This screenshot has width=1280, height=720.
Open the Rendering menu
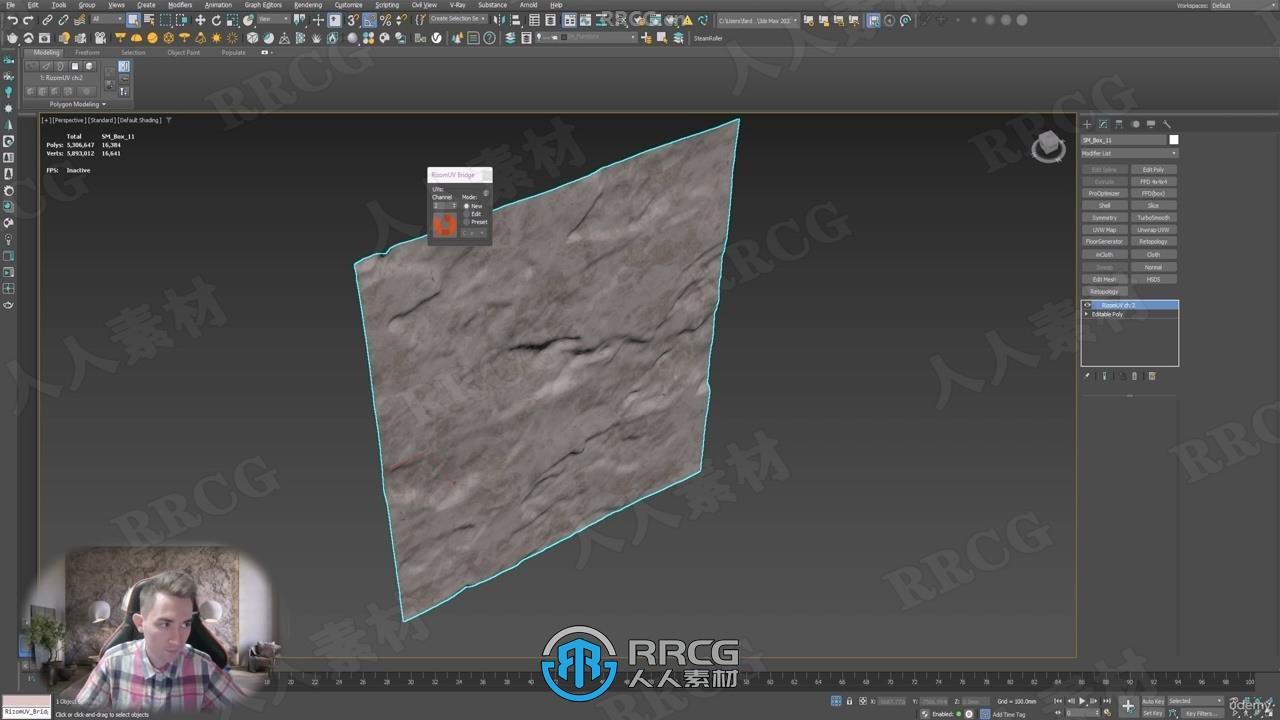pyautogui.click(x=308, y=5)
